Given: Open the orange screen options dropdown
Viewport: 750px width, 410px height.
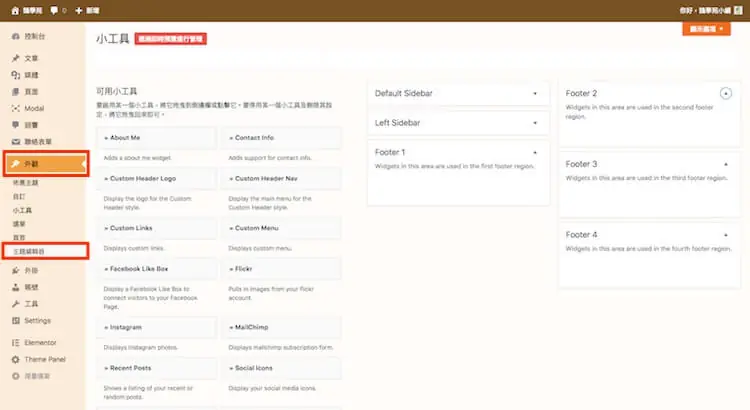Looking at the screenshot, I should tap(706, 29).
